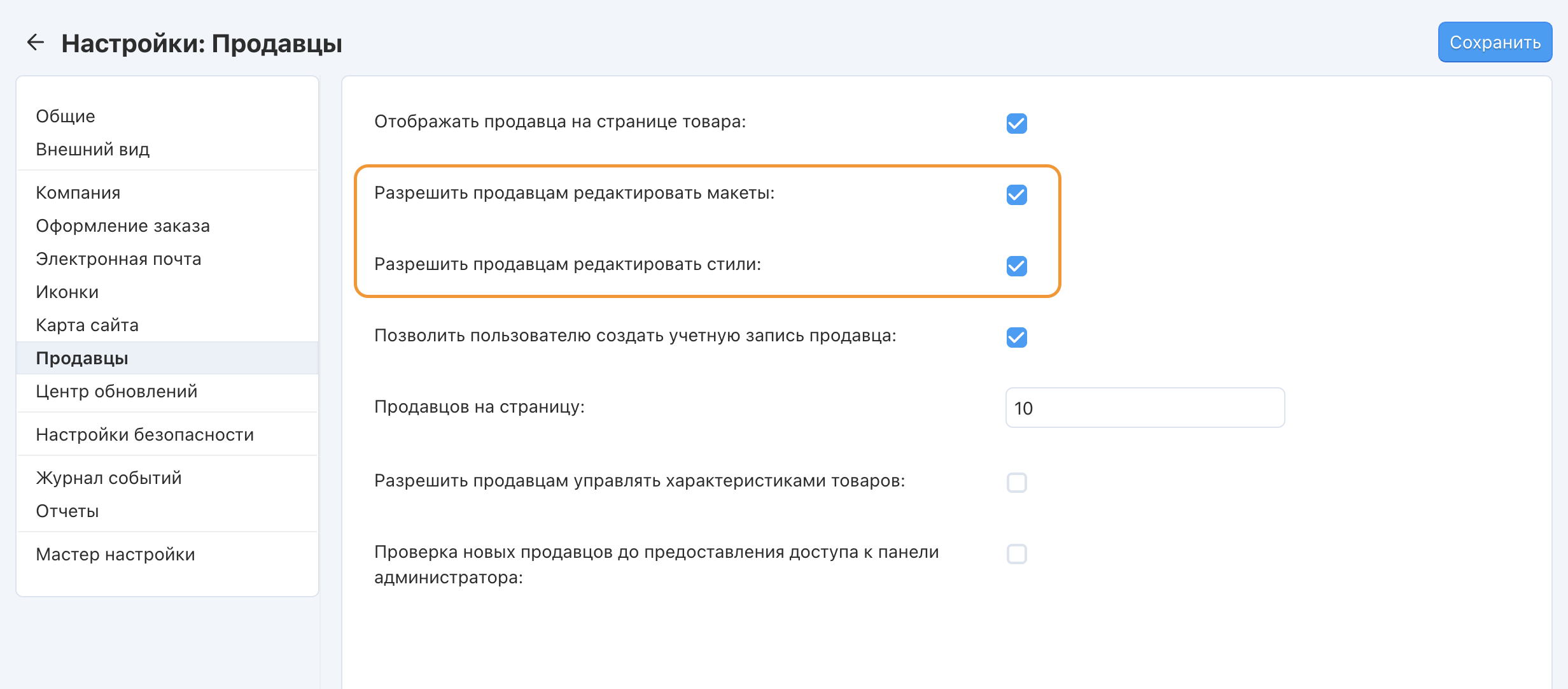
Task: Go to Настройки безопасности
Action: [145, 435]
